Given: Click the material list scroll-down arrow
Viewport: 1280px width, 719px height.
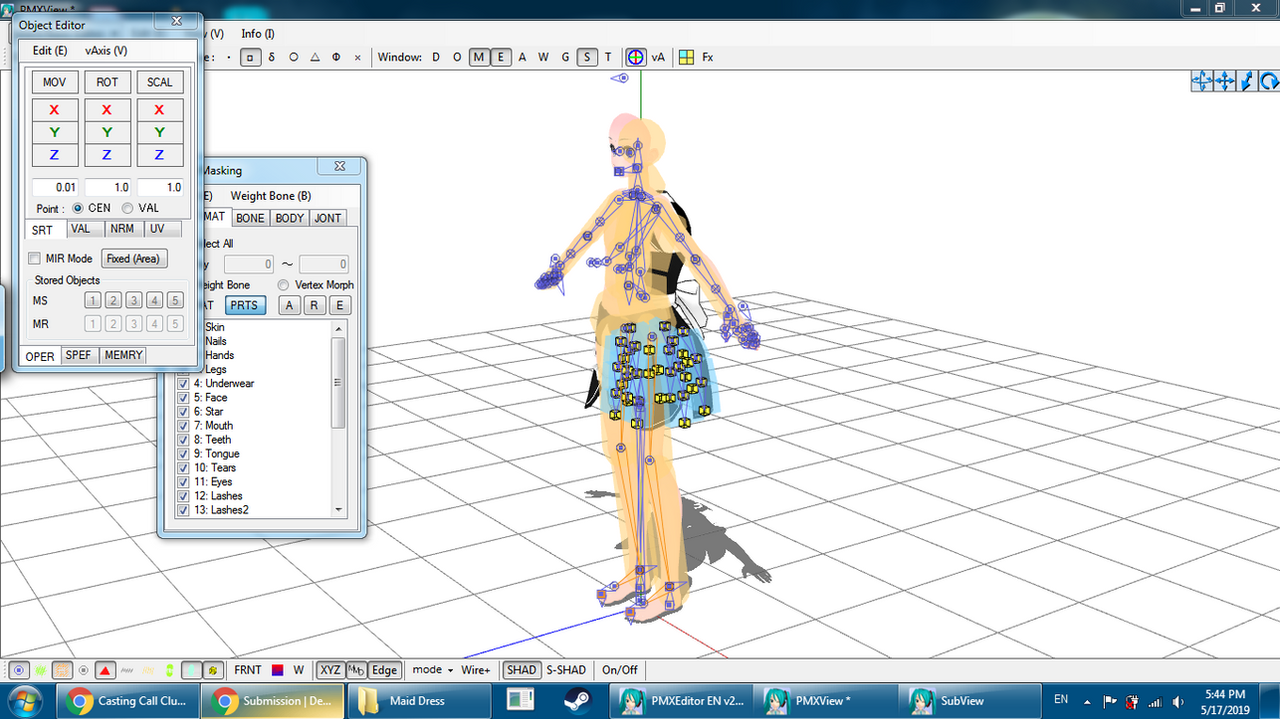Looking at the screenshot, I should [x=339, y=509].
